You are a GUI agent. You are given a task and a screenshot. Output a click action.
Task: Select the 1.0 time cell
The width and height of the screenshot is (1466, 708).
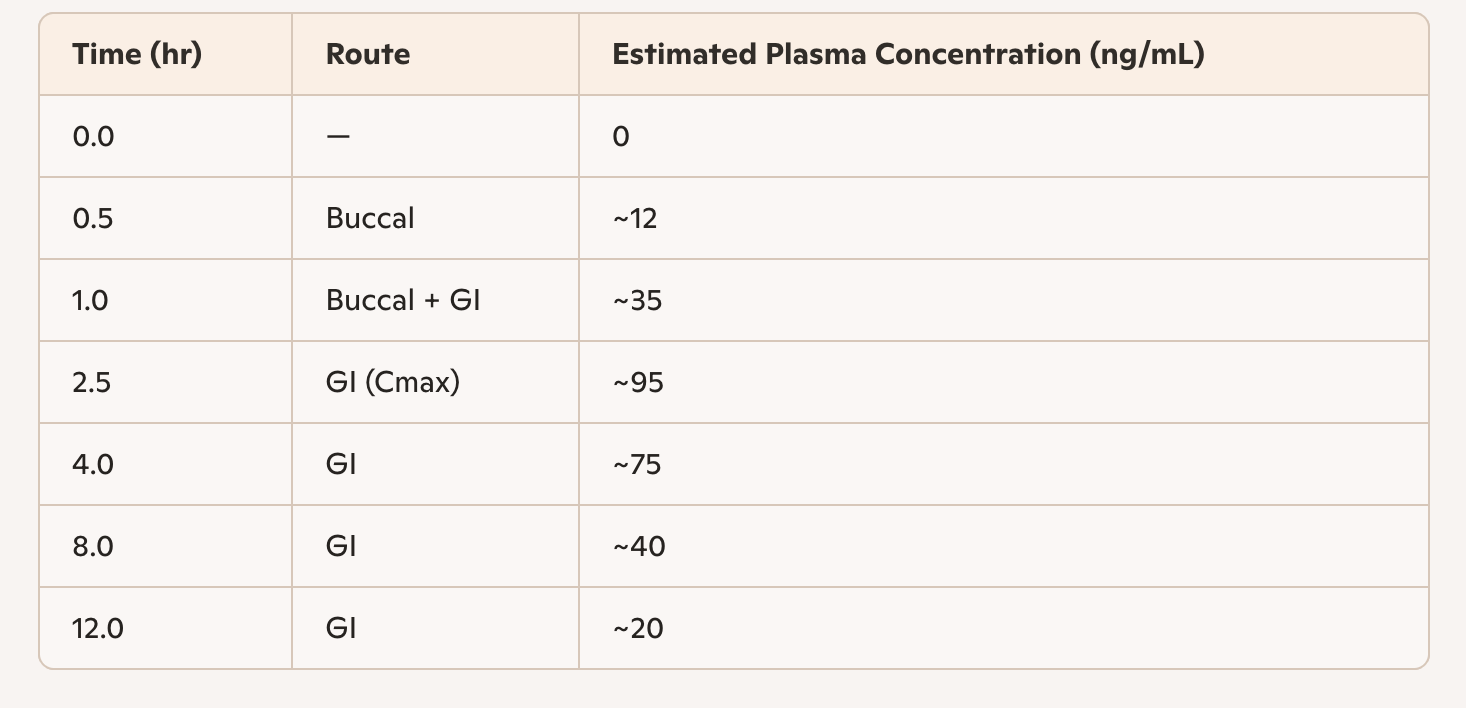pyautogui.click(x=91, y=301)
